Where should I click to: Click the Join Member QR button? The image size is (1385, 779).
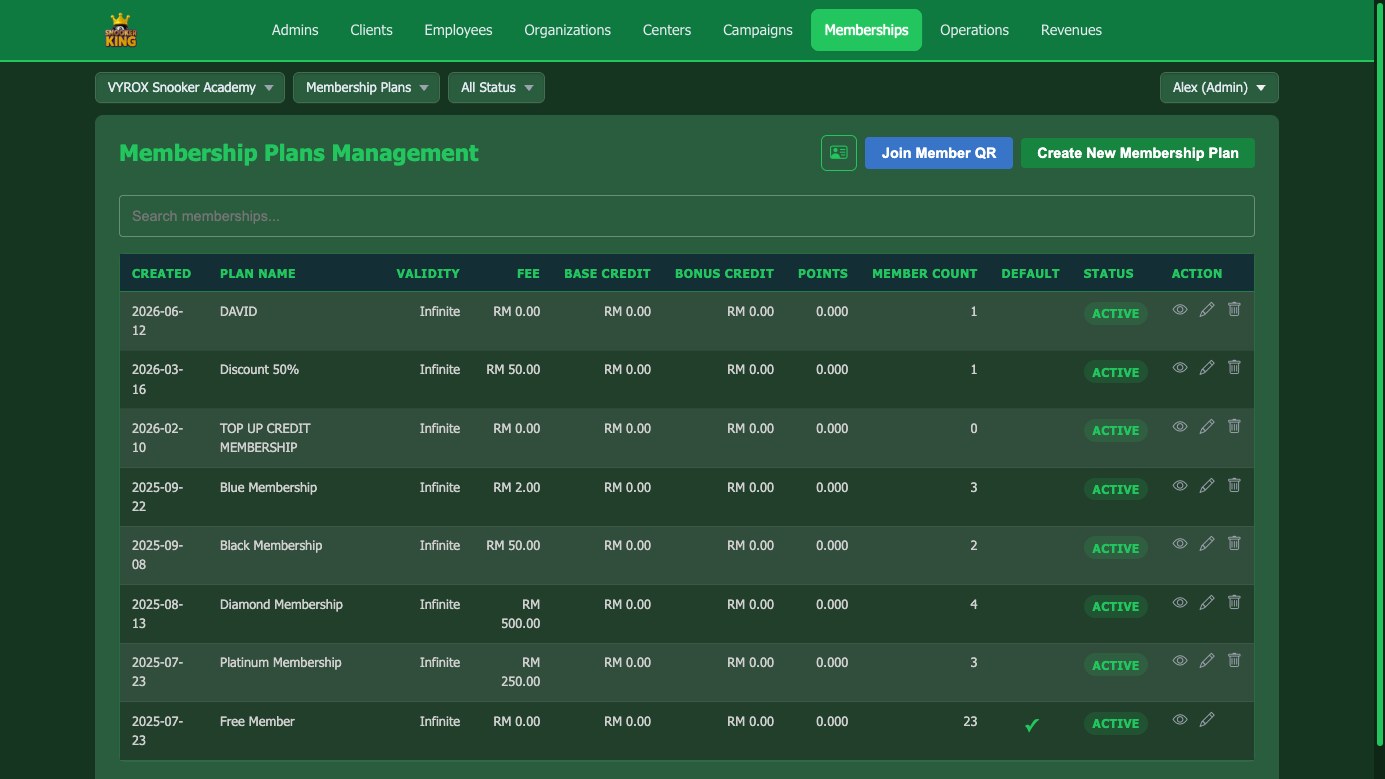point(939,153)
